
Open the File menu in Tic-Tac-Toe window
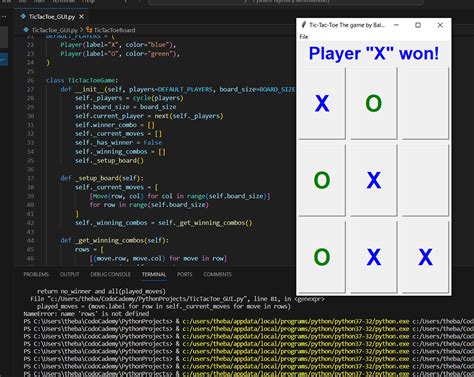tap(304, 37)
